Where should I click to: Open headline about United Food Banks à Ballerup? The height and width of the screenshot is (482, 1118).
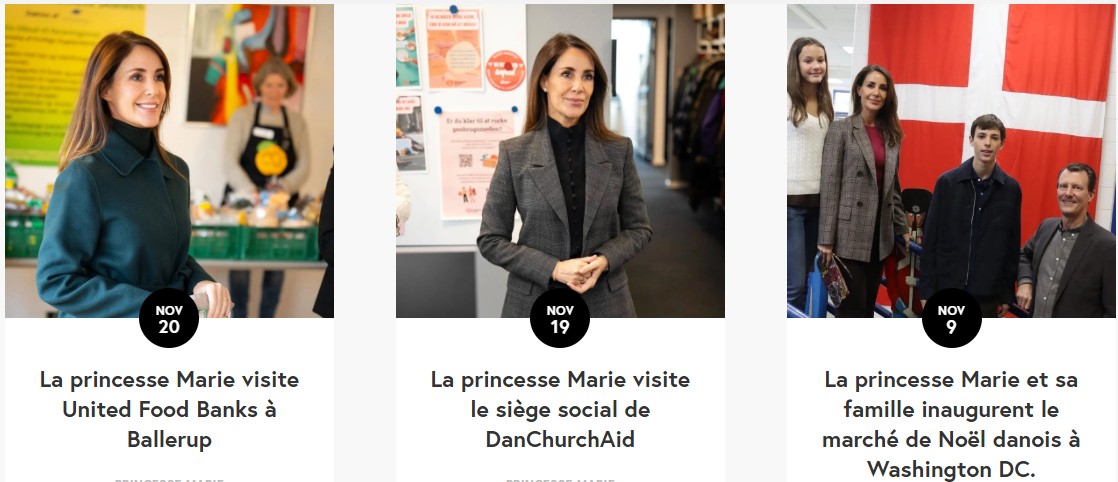[x=169, y=409]
